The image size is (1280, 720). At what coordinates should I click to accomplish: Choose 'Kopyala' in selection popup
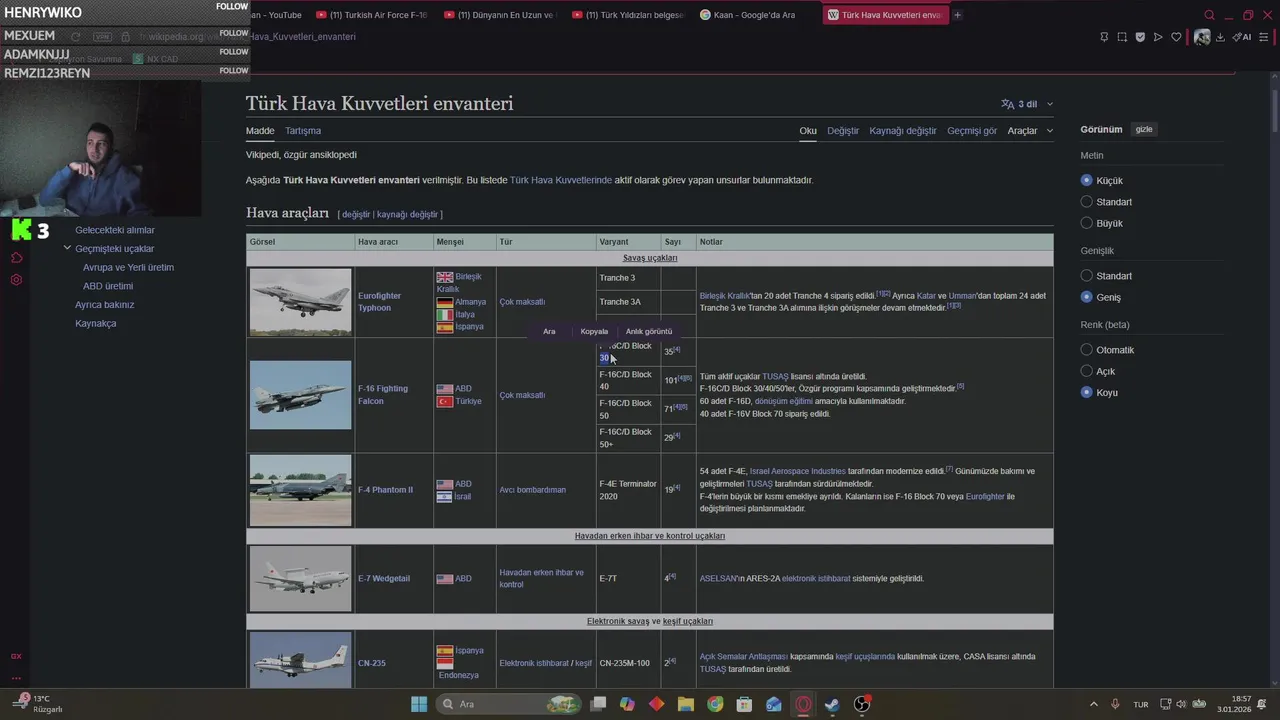point(594,331)
